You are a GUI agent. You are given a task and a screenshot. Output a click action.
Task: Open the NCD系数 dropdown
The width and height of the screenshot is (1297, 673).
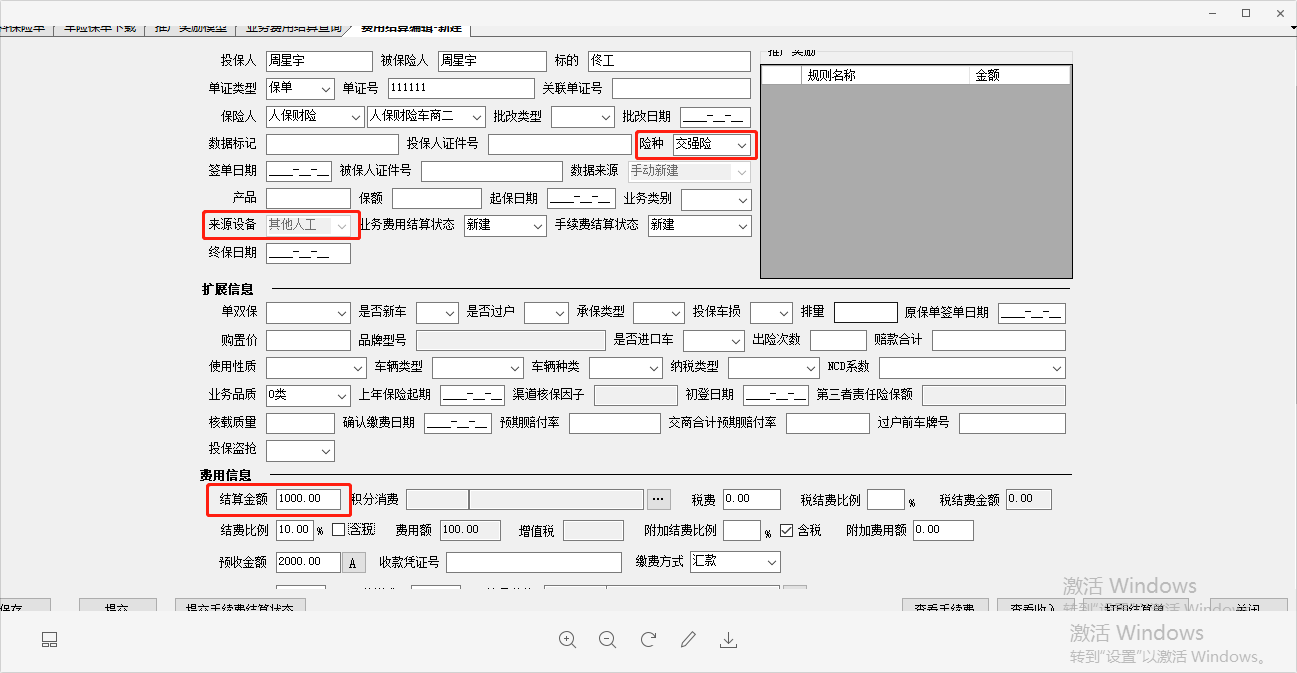pyautogui.click(x=972, y=368)
